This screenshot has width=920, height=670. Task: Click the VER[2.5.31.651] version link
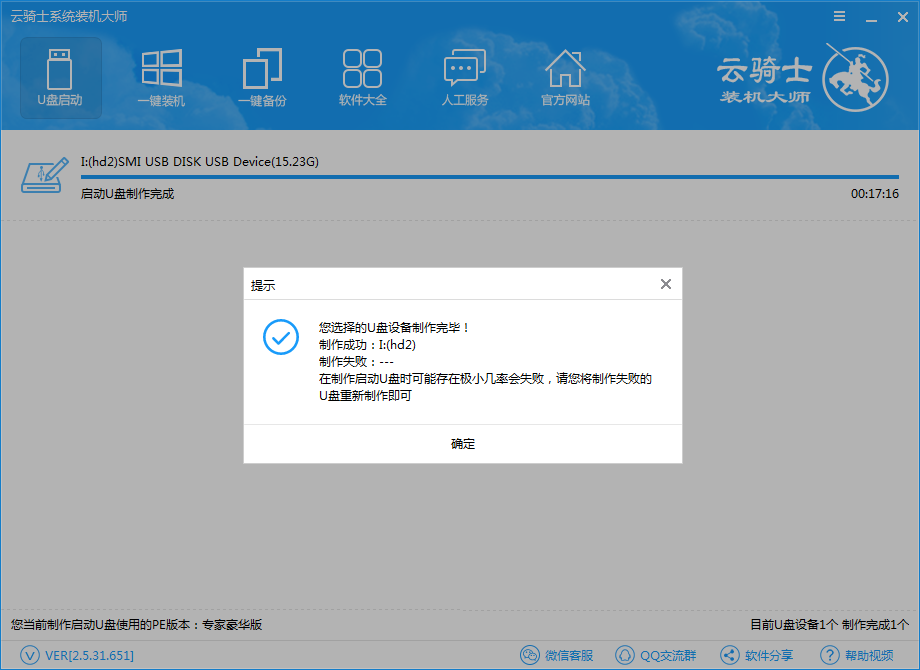tap(89, 655)
